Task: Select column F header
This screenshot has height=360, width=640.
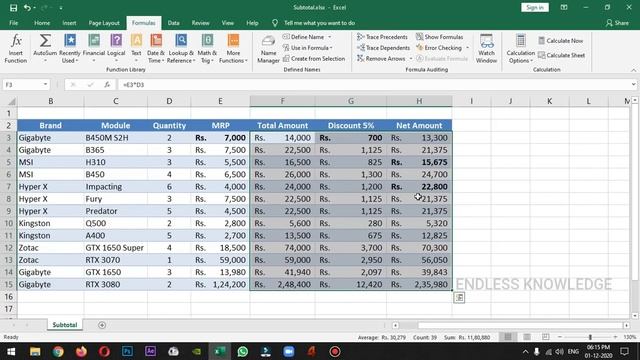Action: 282,101
